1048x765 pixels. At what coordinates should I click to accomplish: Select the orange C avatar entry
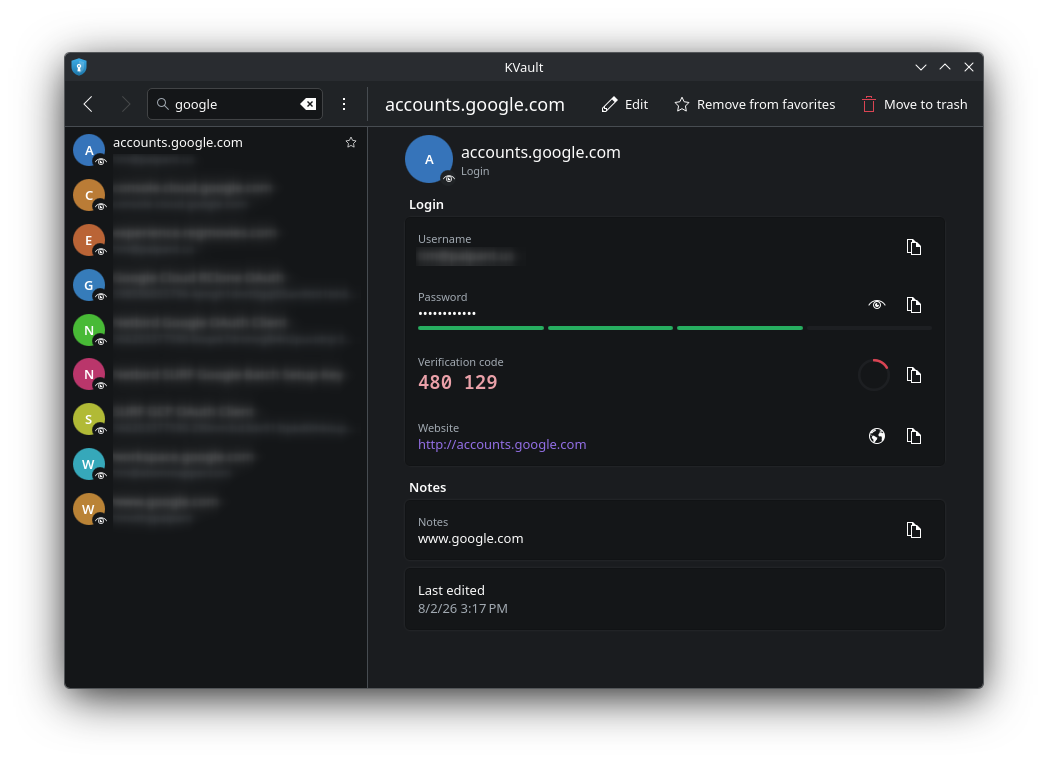[216, 195]
